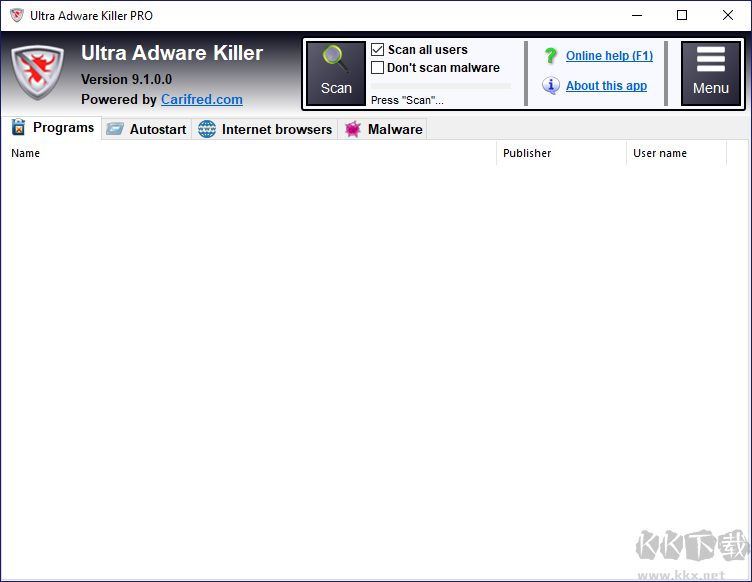Click the Version 9.1.0.0 text
The height and width of the screenshot is (582, 752).
point(126,79)
